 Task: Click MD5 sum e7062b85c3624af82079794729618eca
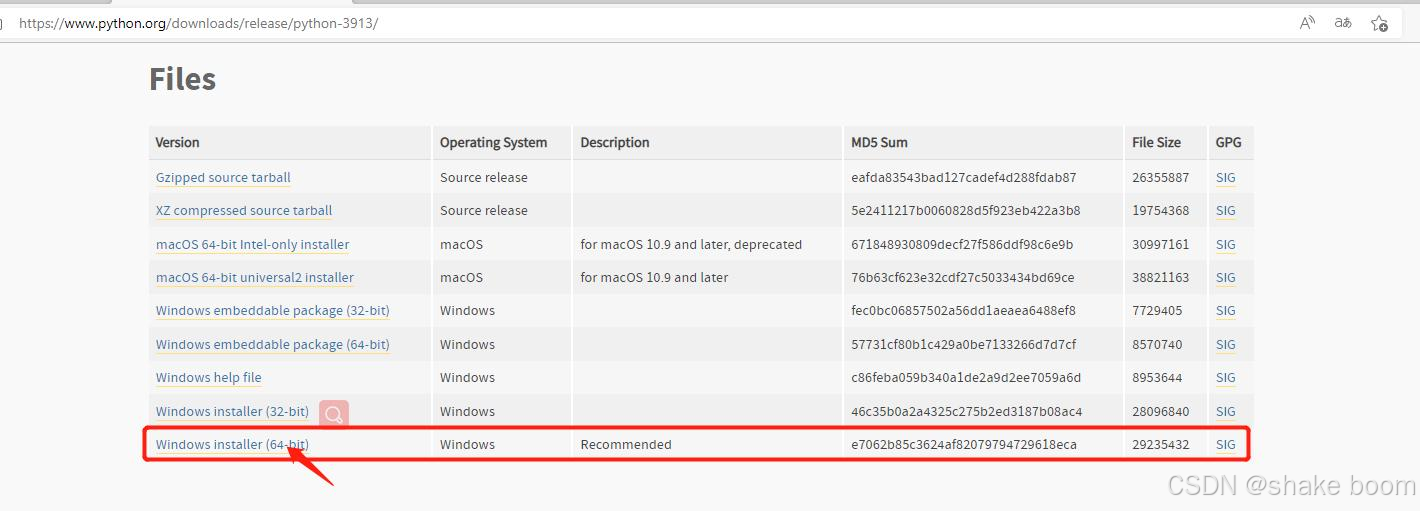pyautogui.click(x=964, y=445)
